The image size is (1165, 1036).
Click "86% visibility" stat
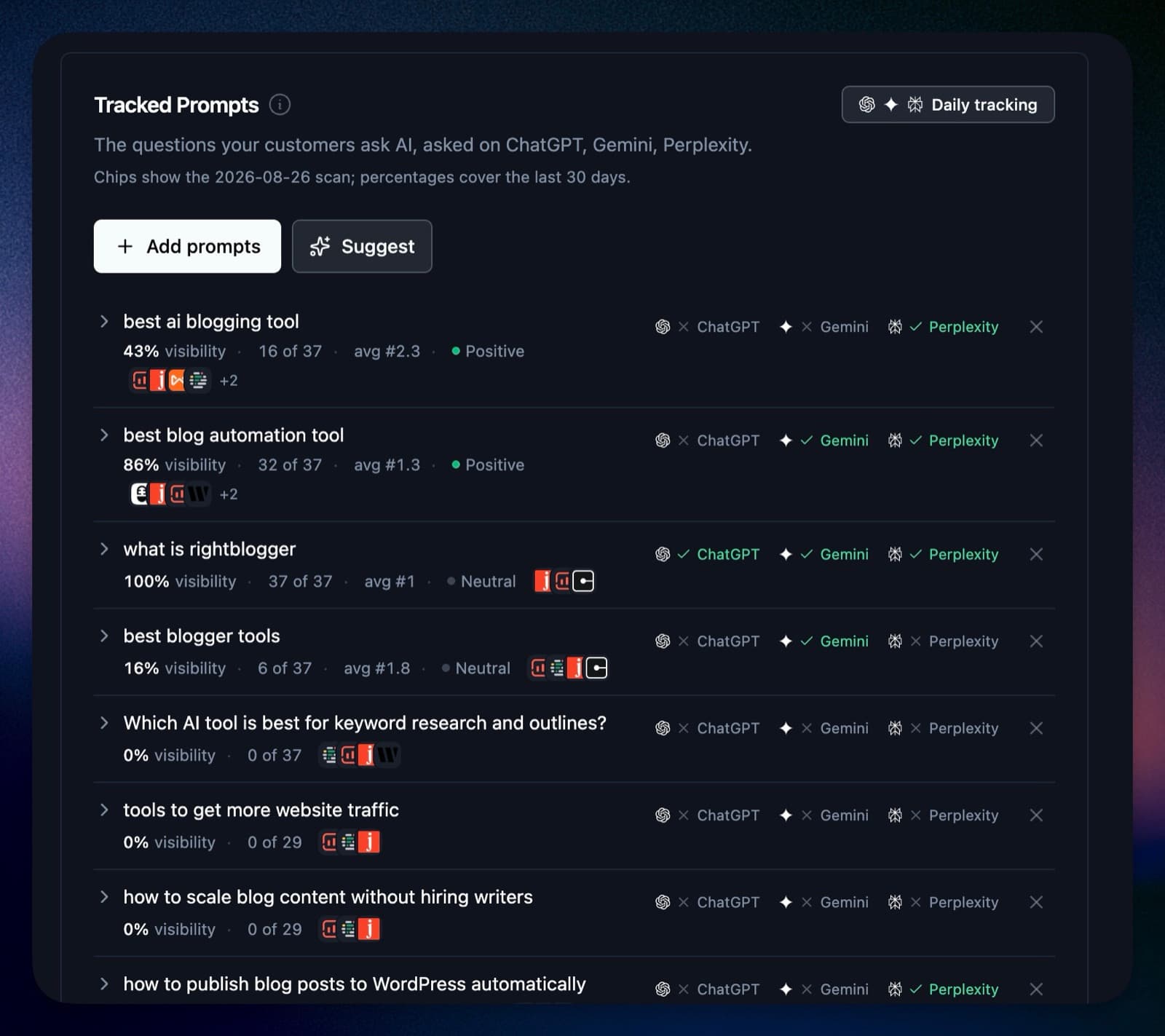click(x=175, y=464)
